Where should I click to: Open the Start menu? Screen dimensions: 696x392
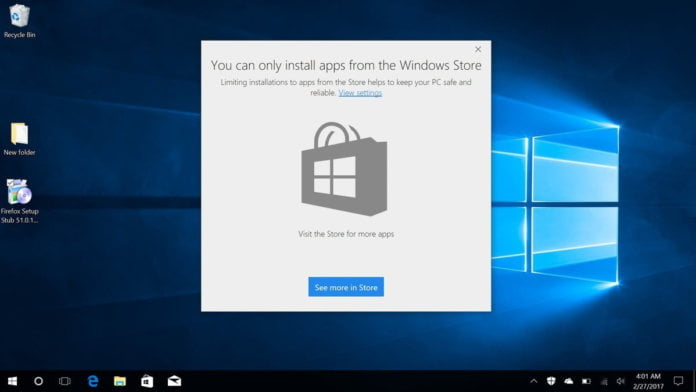(12, 381)
